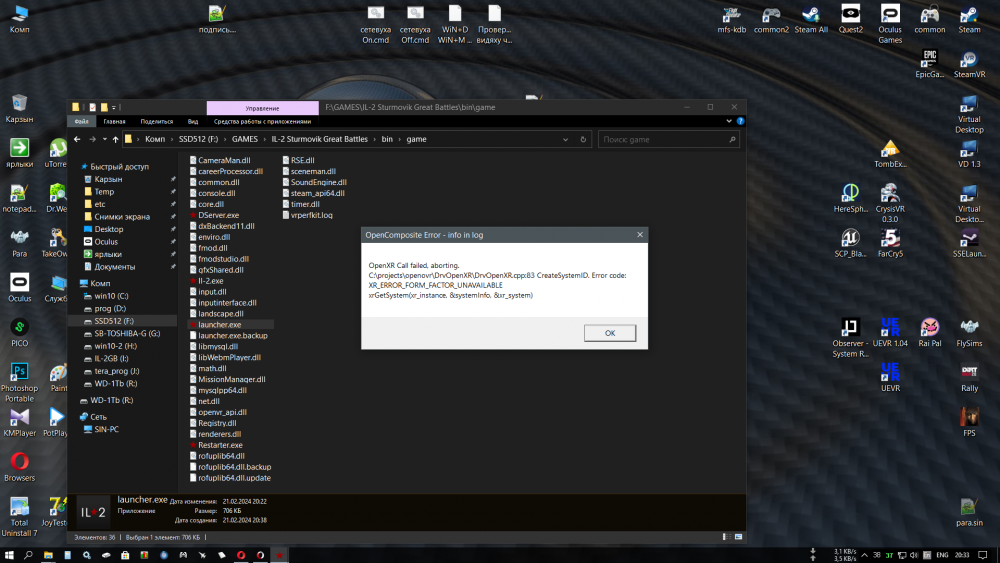Refresh the Explorer folder view
The width and height of the screenshot is (1000, 563).
tap(583, 139)
